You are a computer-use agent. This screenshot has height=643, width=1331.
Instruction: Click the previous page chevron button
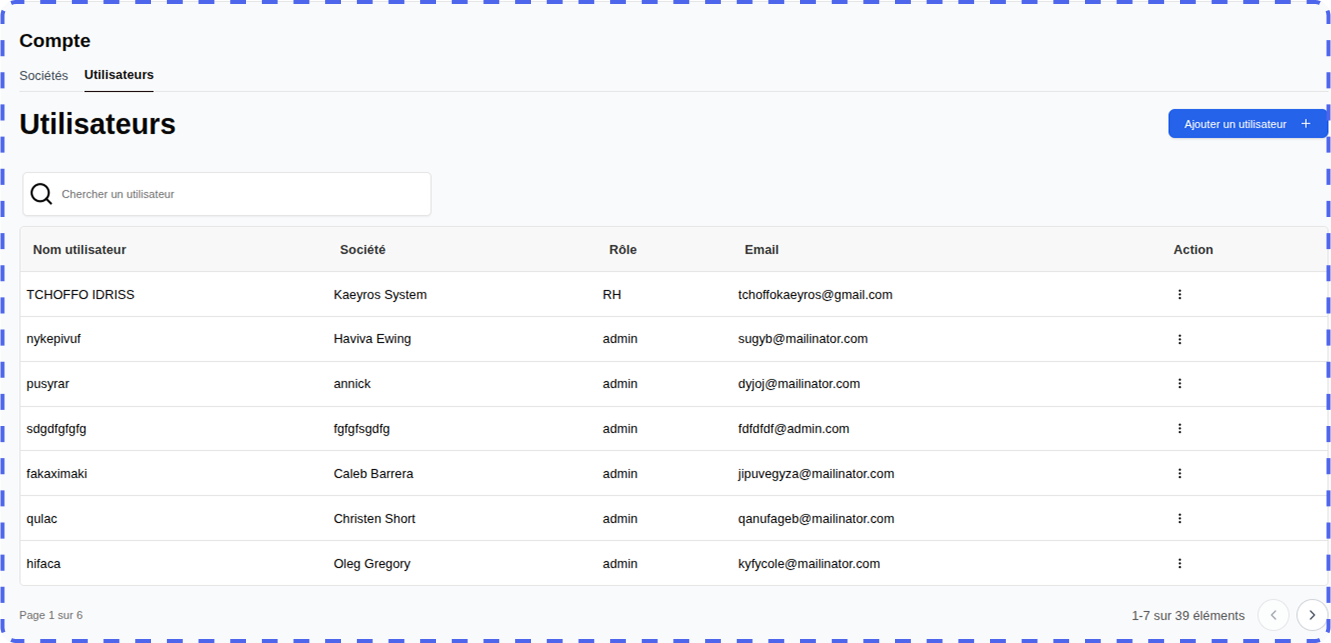click(x=1273, y=615)
